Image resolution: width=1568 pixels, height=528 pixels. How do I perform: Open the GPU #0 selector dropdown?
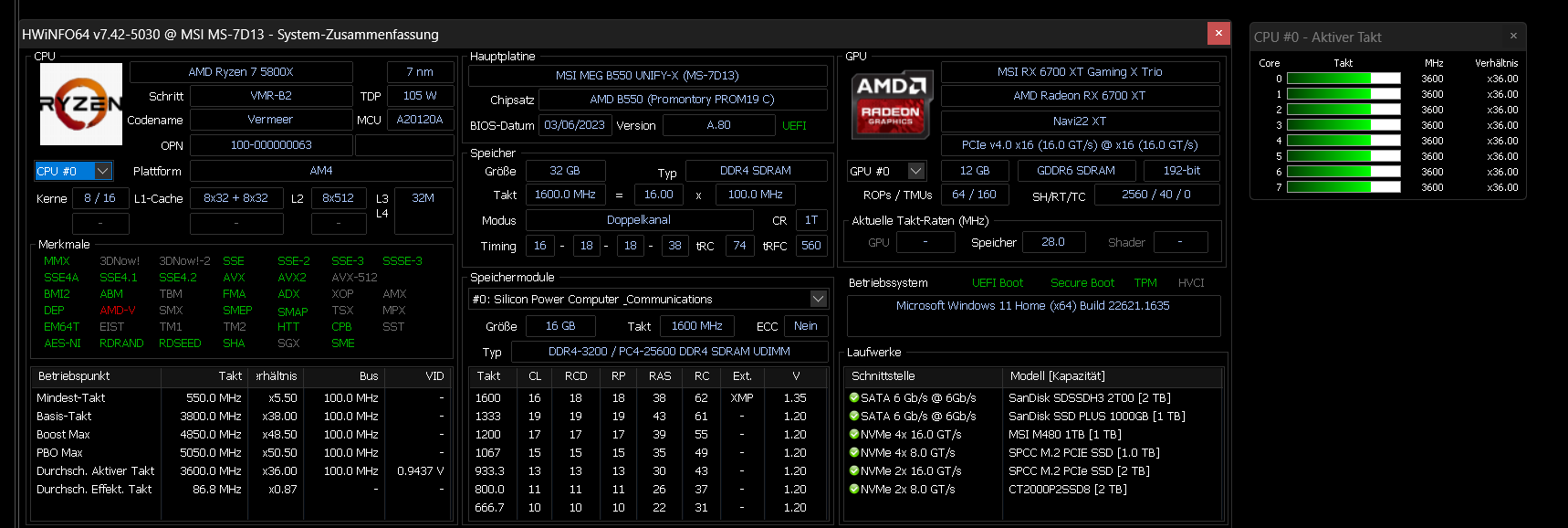(x=916, y=171)
